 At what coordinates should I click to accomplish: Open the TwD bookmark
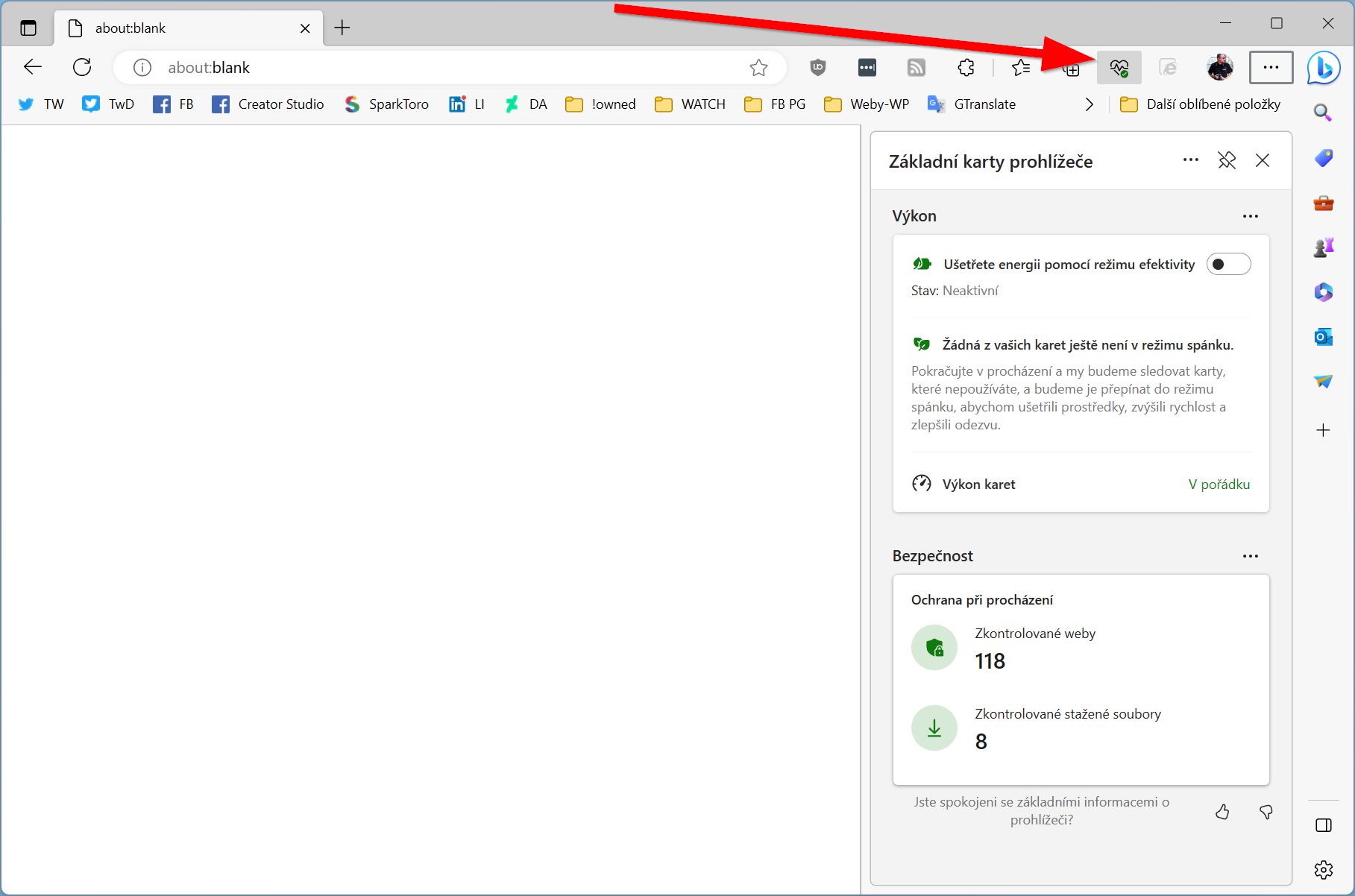pos(108,104)
